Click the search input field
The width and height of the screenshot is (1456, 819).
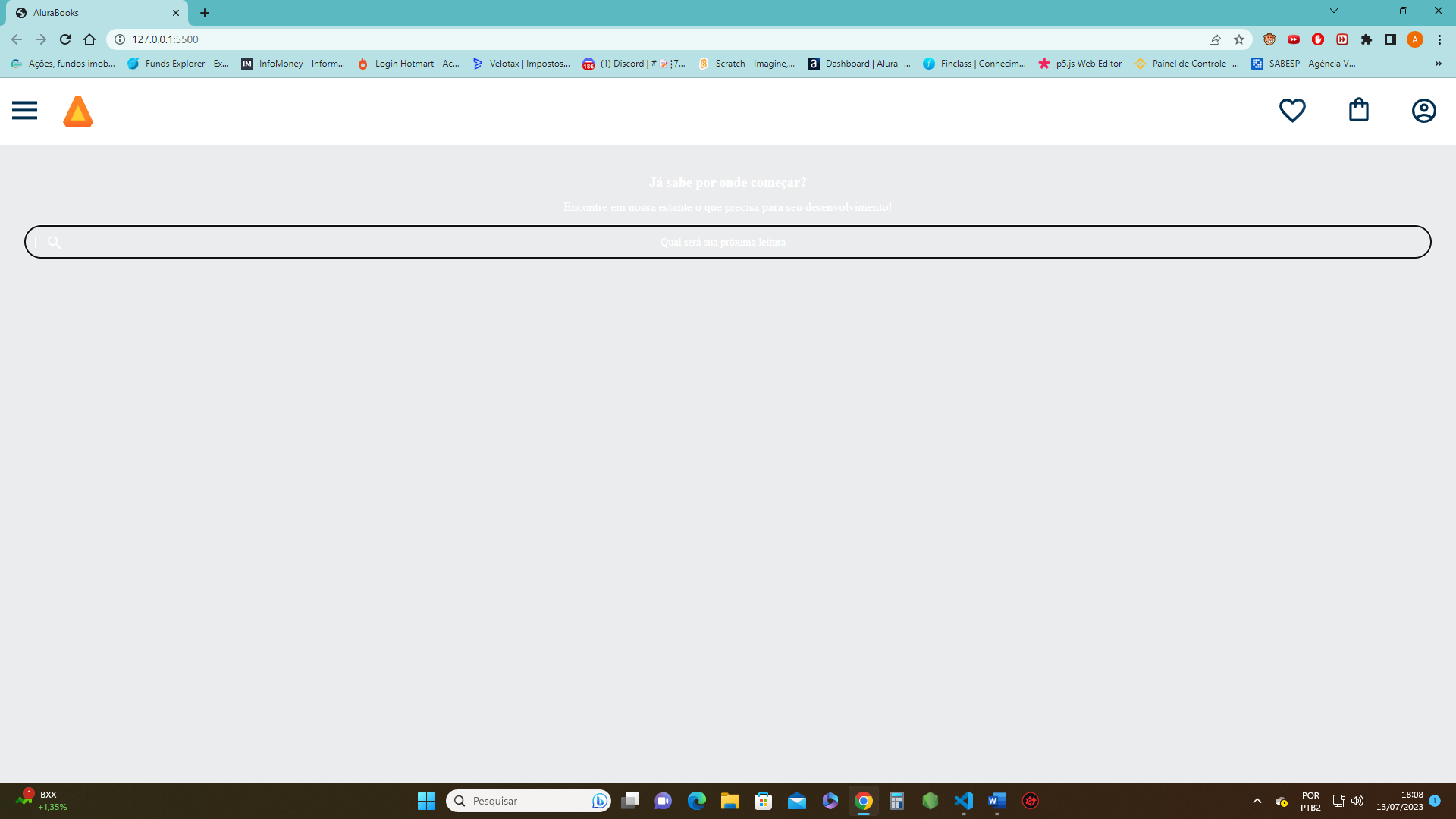[x=727, y=241]
